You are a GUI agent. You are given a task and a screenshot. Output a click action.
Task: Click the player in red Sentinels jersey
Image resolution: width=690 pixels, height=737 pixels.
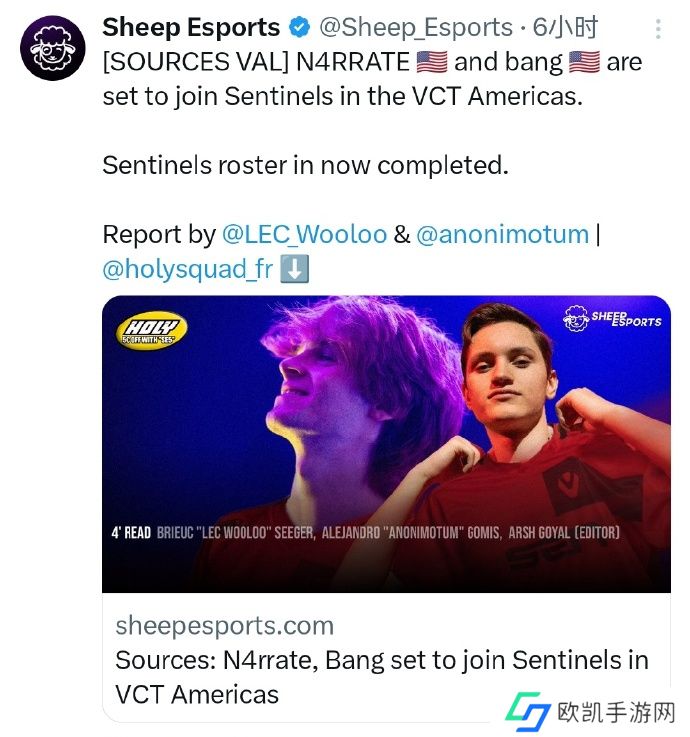pos(521,420)
